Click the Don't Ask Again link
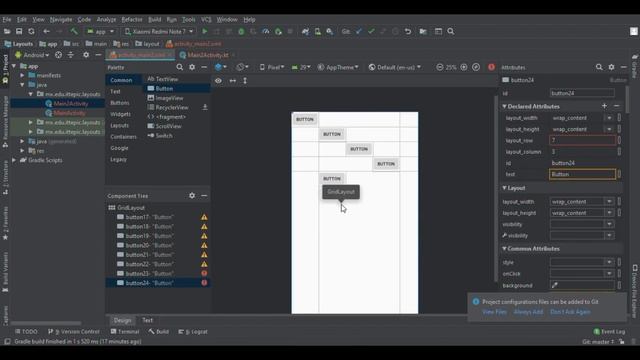Viewport: 640px width, 360px height. tap(570, 312)
